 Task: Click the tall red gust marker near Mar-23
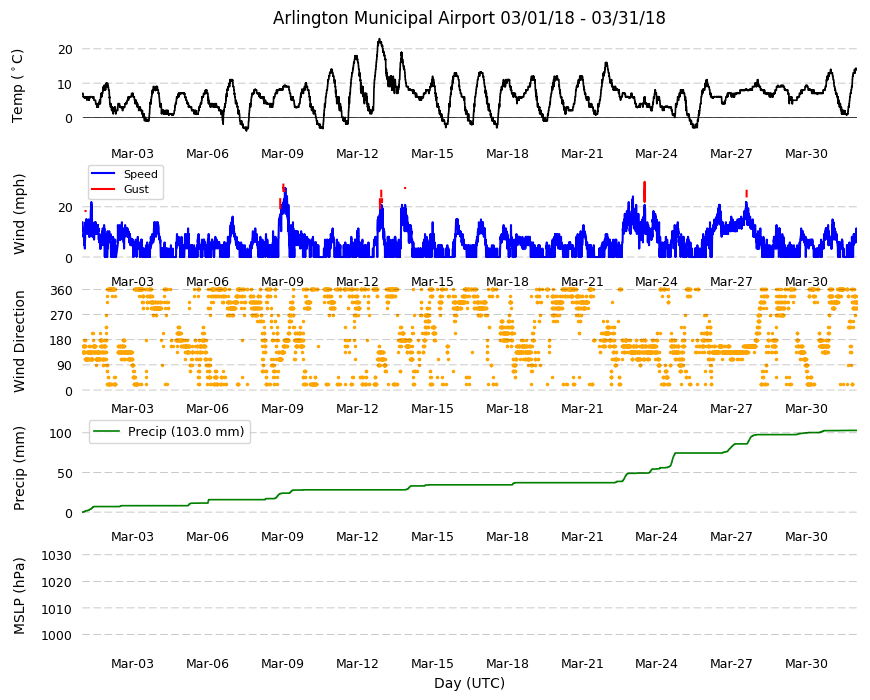[644, 191]
